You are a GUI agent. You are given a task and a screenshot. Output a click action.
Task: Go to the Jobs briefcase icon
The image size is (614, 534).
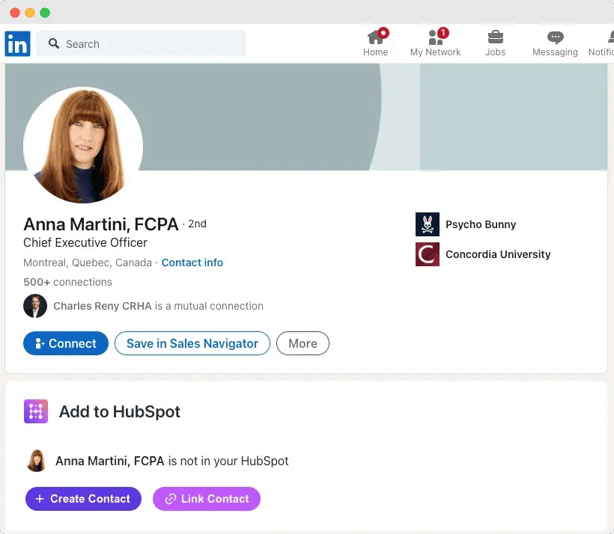click(x=495, y=37)
